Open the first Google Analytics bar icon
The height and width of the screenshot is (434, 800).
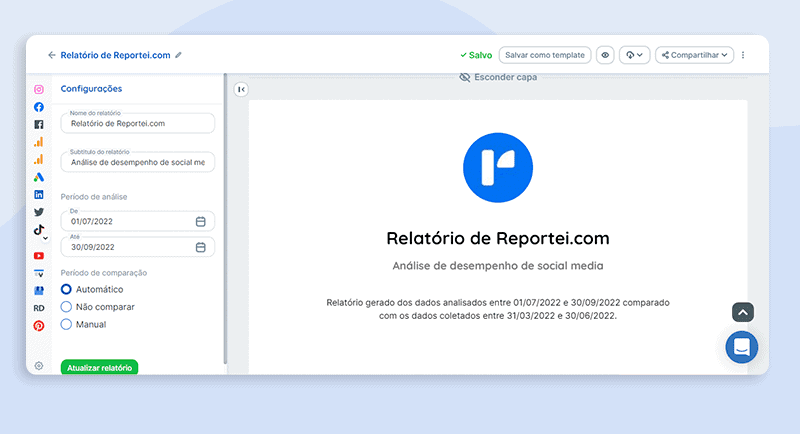pos(39,142)
